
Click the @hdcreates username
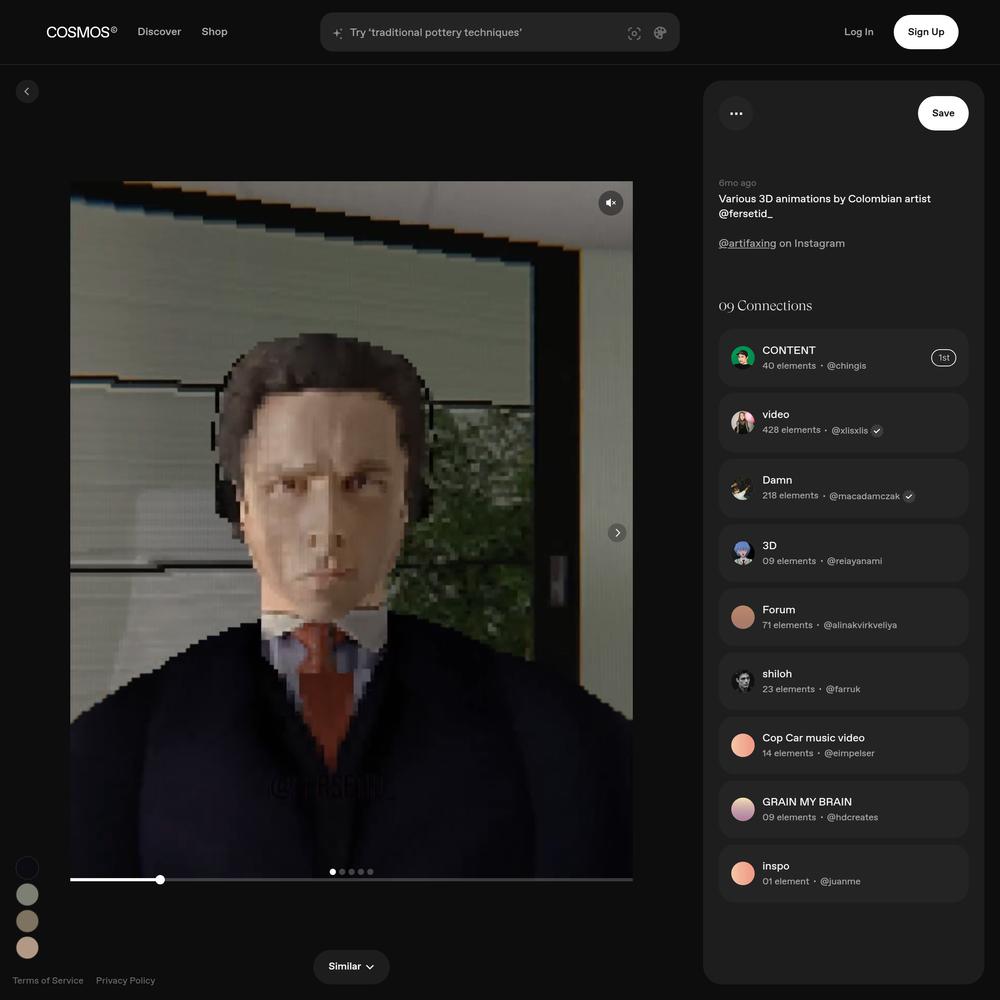coord(852,818)
